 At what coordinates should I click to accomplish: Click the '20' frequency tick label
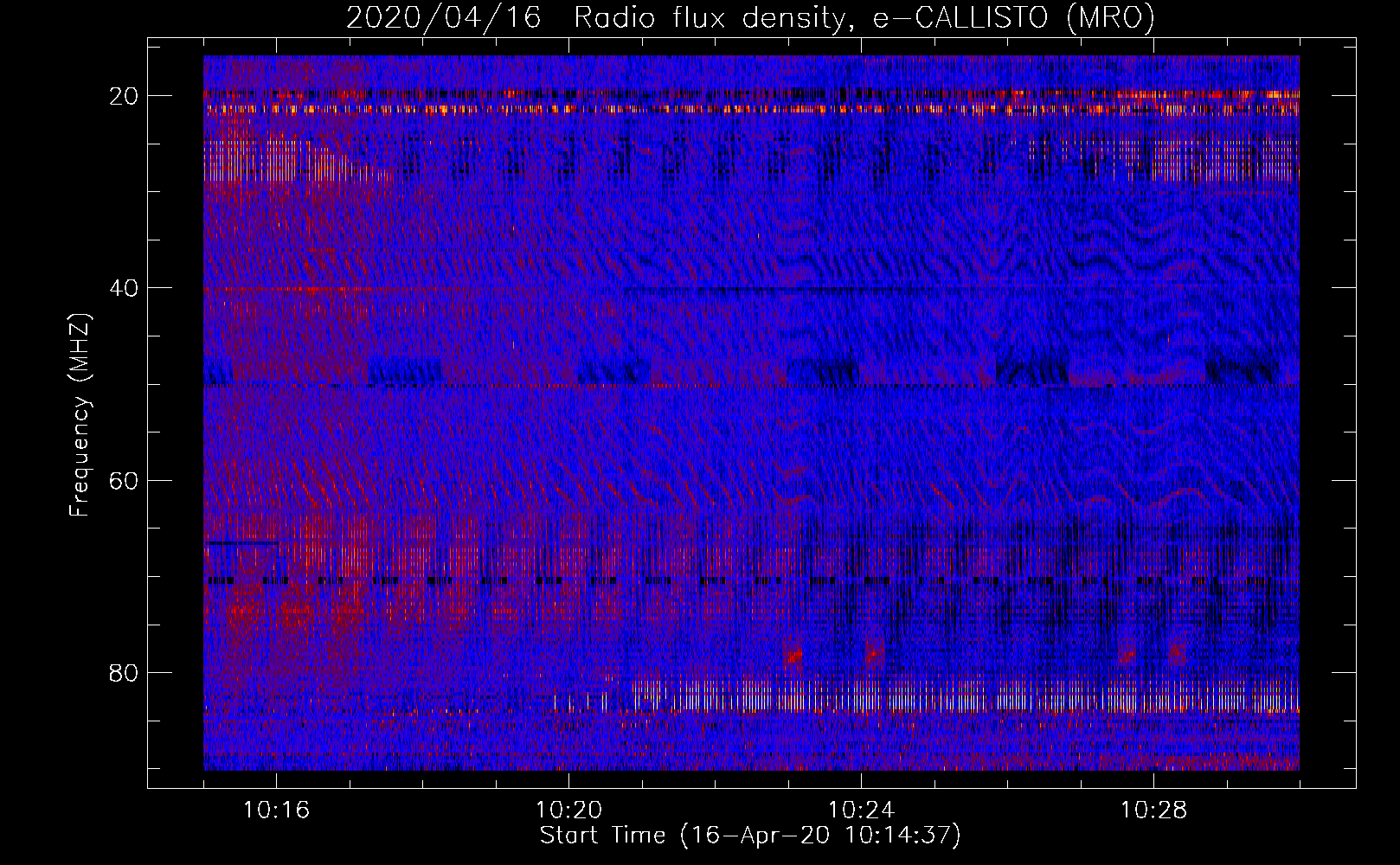click(x=125, y=96)
